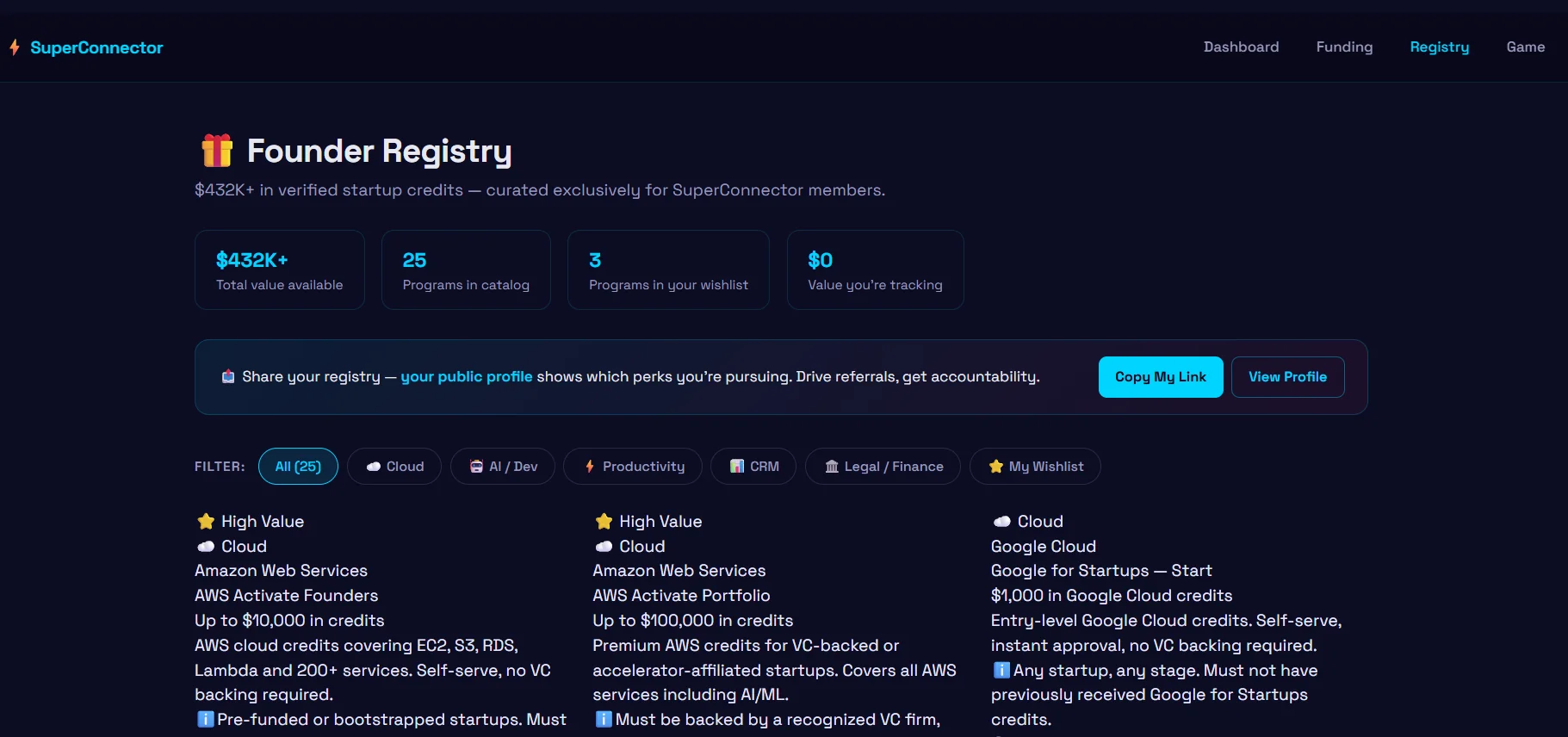The image size is (1568, 737).
Task: Show the My Wishlist filter
Action: pyautogui.click(x=1035, y=467)
